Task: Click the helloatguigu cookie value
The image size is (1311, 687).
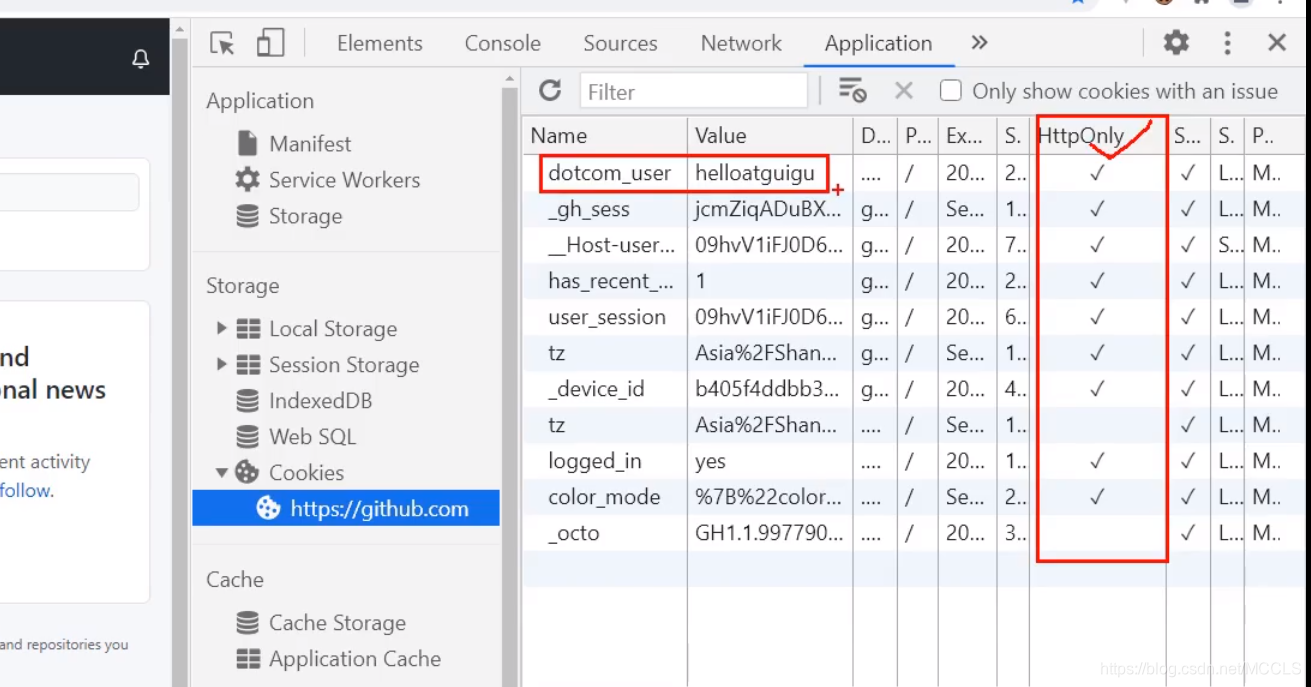Action: point(755,173)
